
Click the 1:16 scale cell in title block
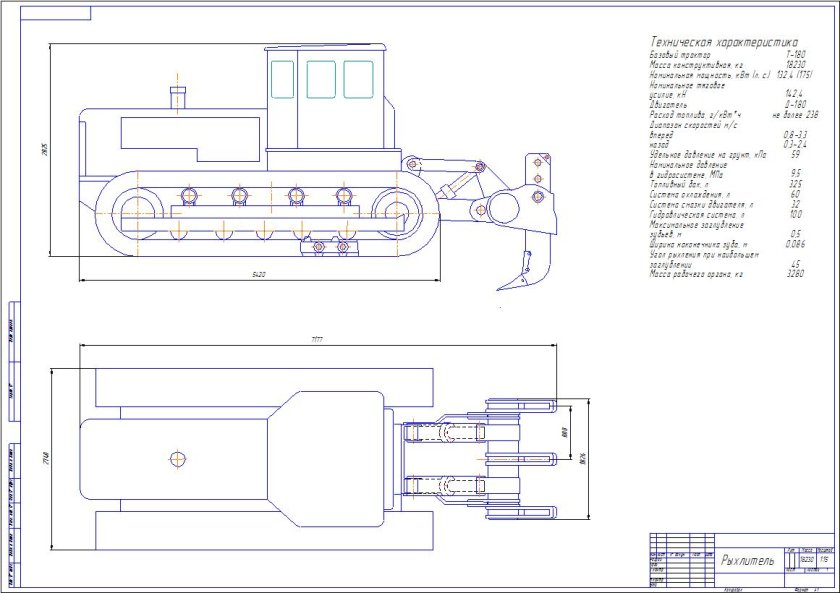825,561
